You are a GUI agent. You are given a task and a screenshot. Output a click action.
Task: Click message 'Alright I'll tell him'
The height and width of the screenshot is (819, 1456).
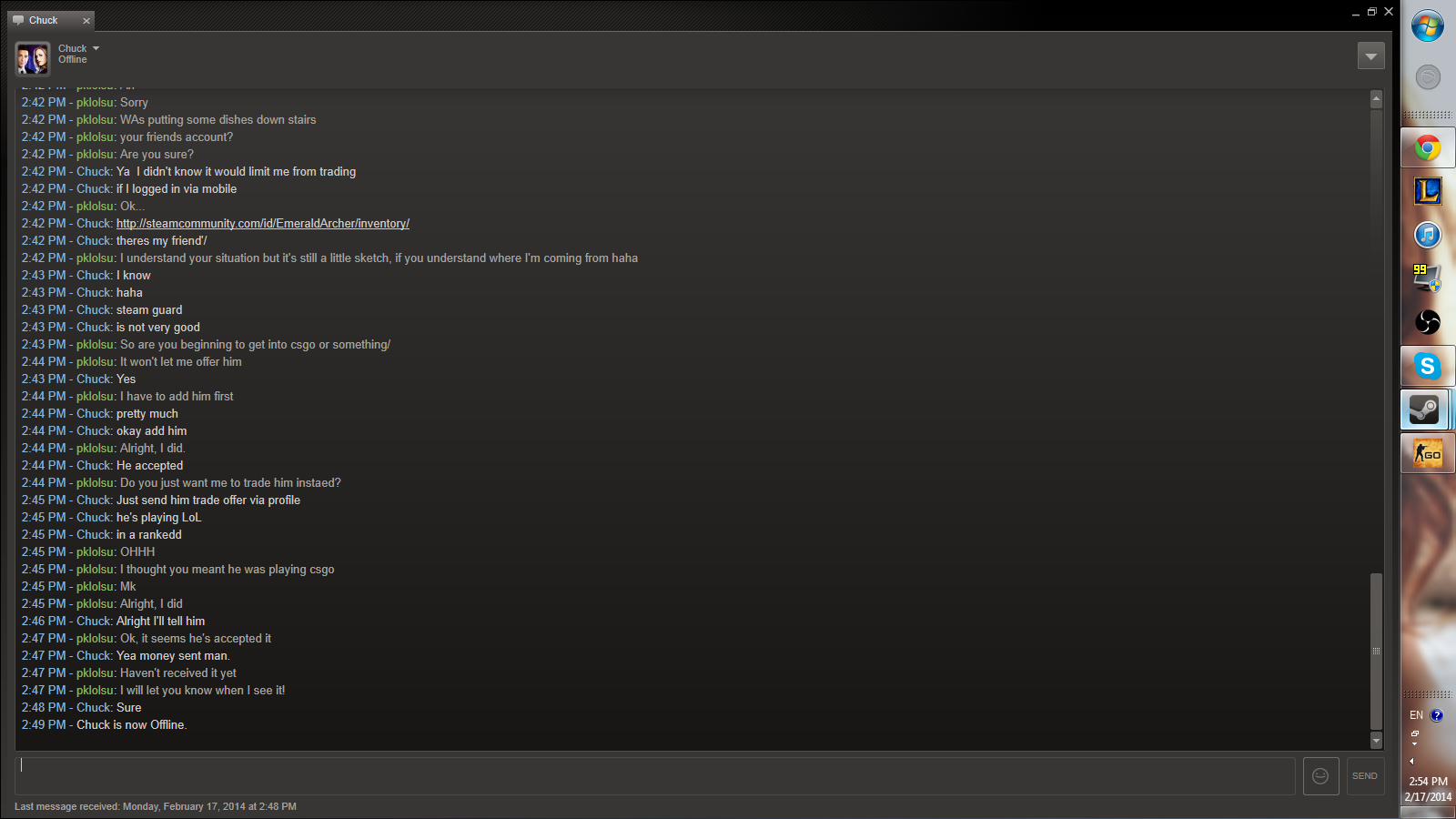pos(161,621)
